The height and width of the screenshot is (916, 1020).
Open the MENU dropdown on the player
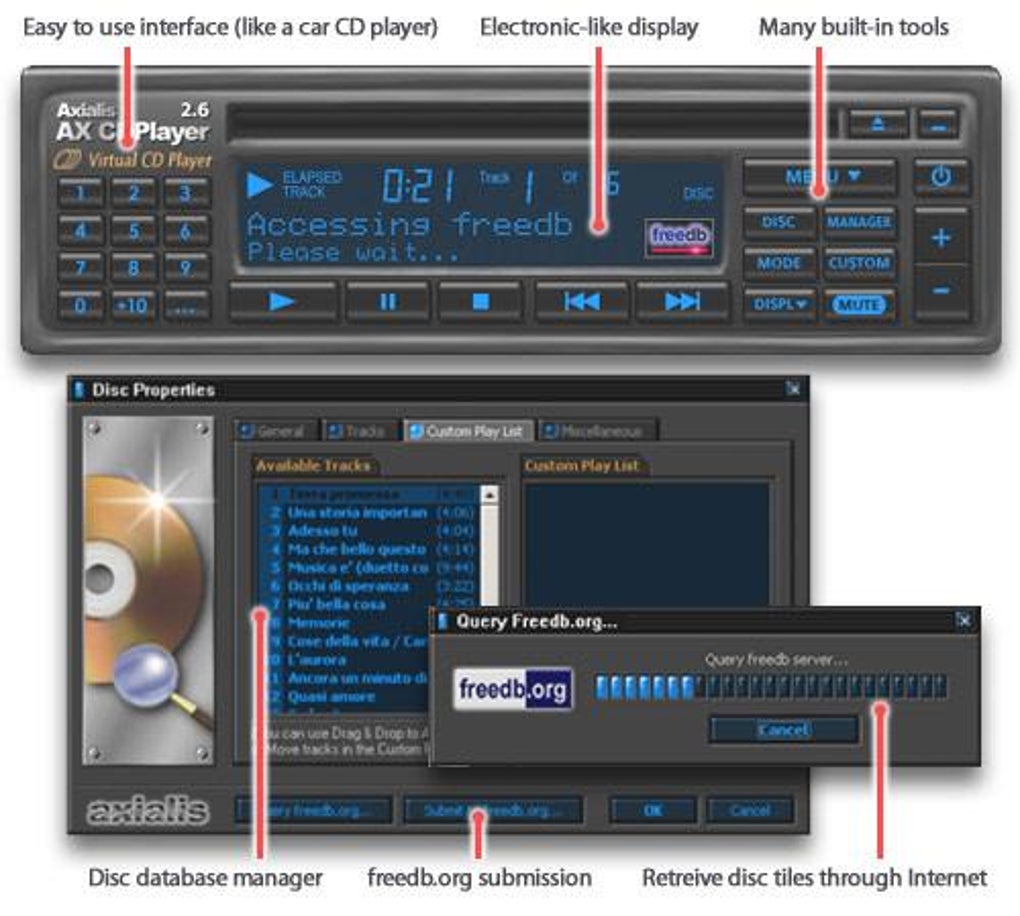(821, 177)
